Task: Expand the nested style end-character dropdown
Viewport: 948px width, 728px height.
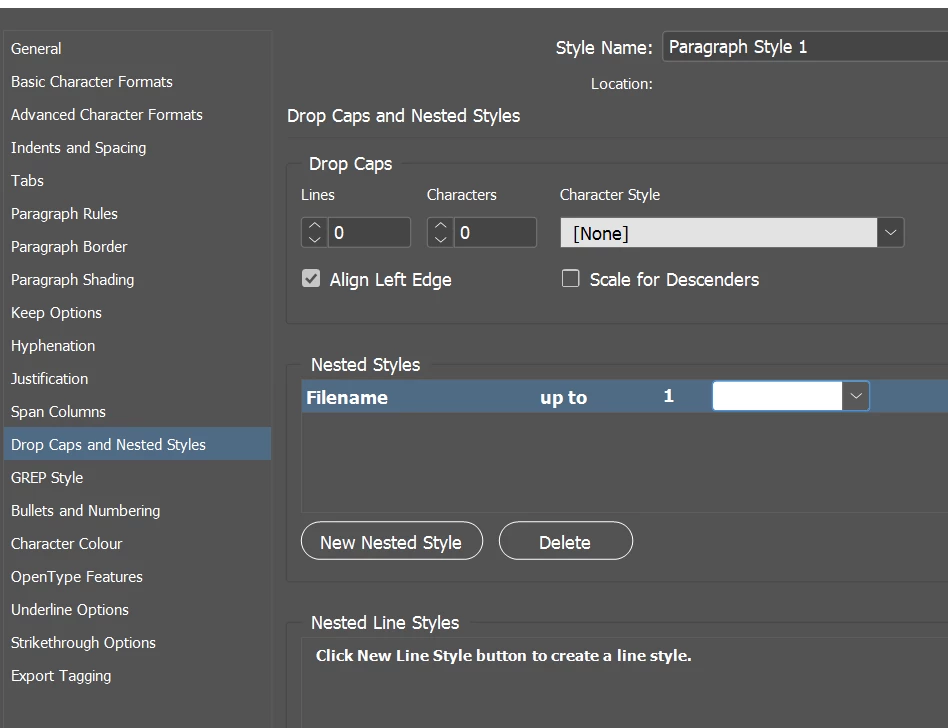Action: (855, 396)
